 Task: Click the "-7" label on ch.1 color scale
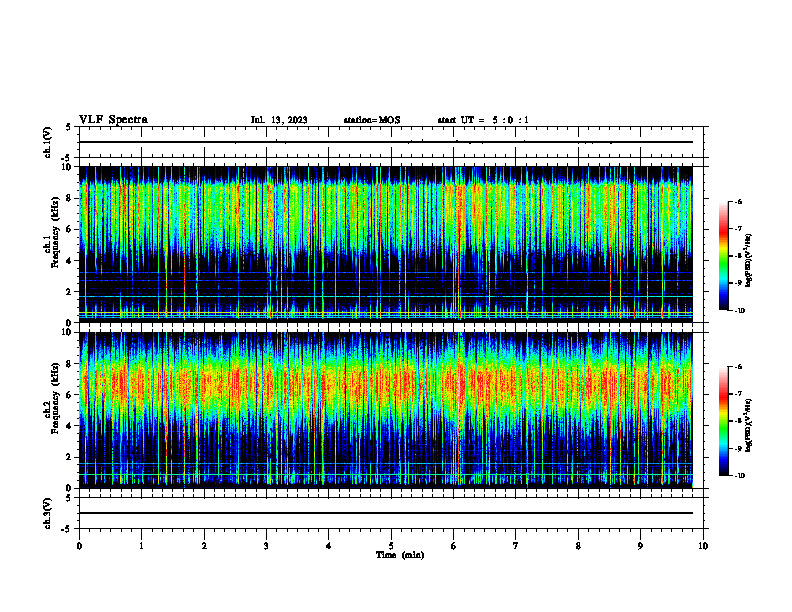coord(738,229)
